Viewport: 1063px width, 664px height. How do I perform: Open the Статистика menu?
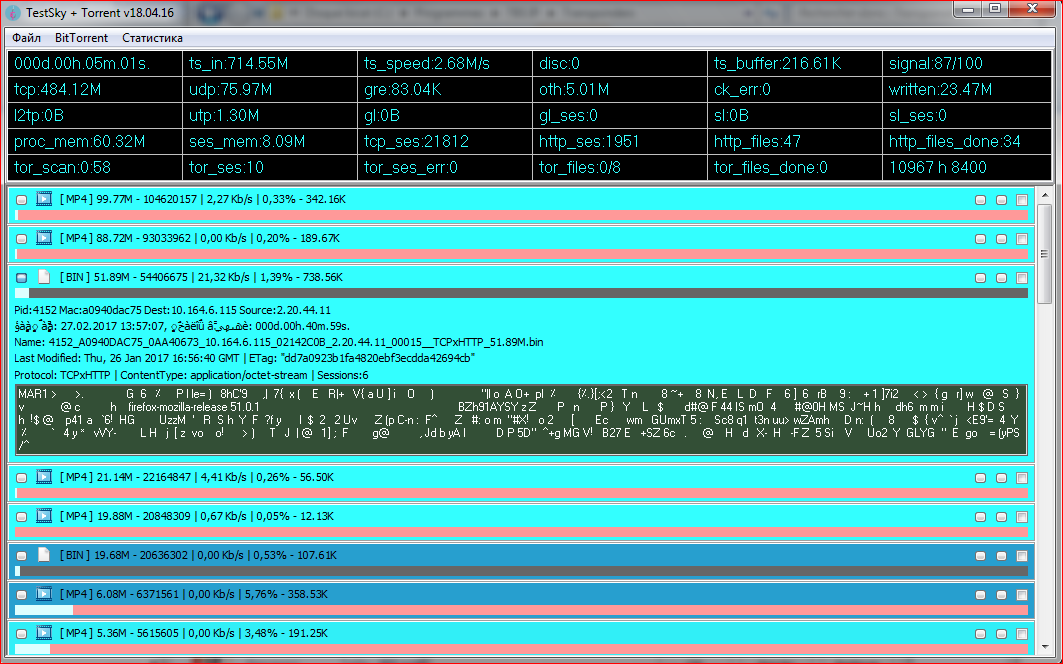tap(152, 38)
